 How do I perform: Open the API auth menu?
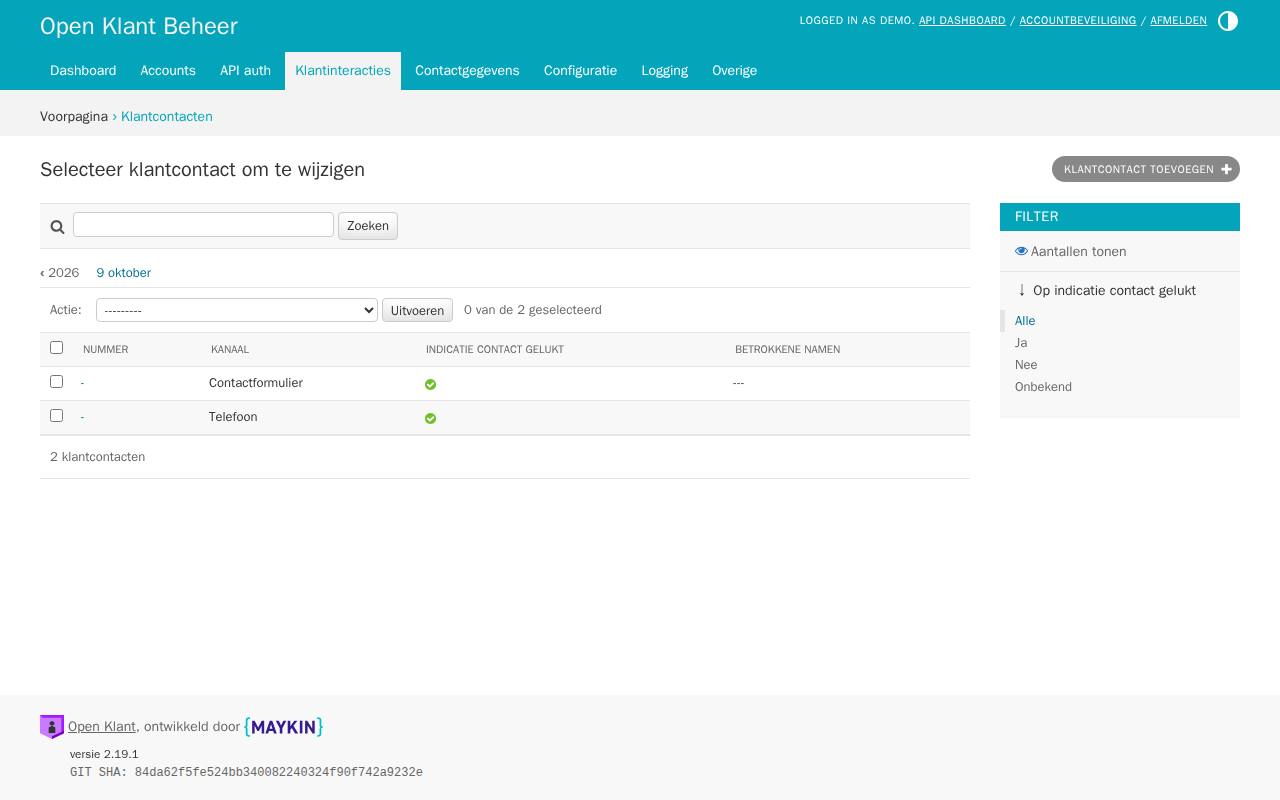[245, 71]
